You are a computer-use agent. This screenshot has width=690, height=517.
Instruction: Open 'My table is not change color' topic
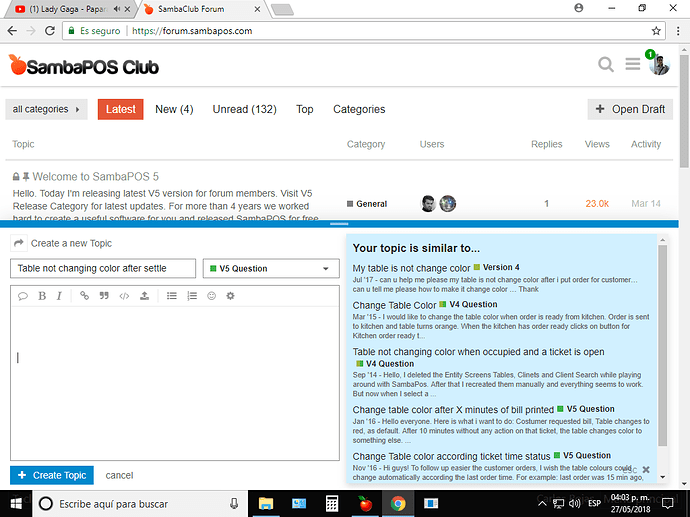411,268
